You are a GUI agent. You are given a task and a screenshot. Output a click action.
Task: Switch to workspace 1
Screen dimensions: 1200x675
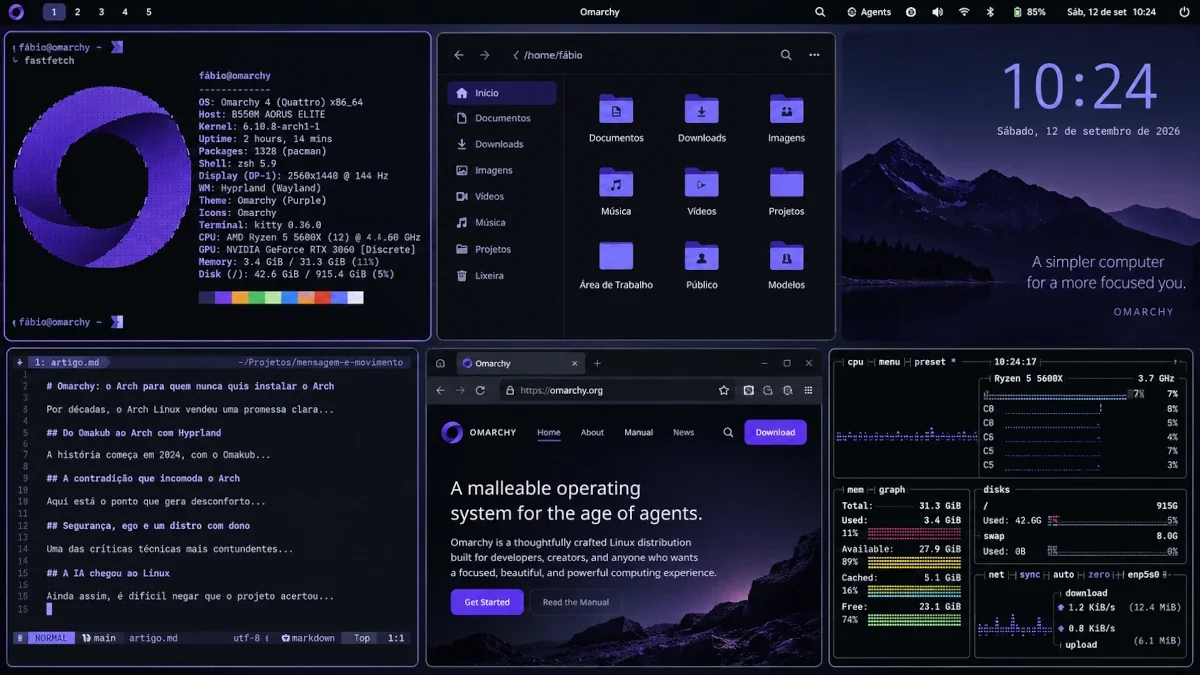(55, 12)
